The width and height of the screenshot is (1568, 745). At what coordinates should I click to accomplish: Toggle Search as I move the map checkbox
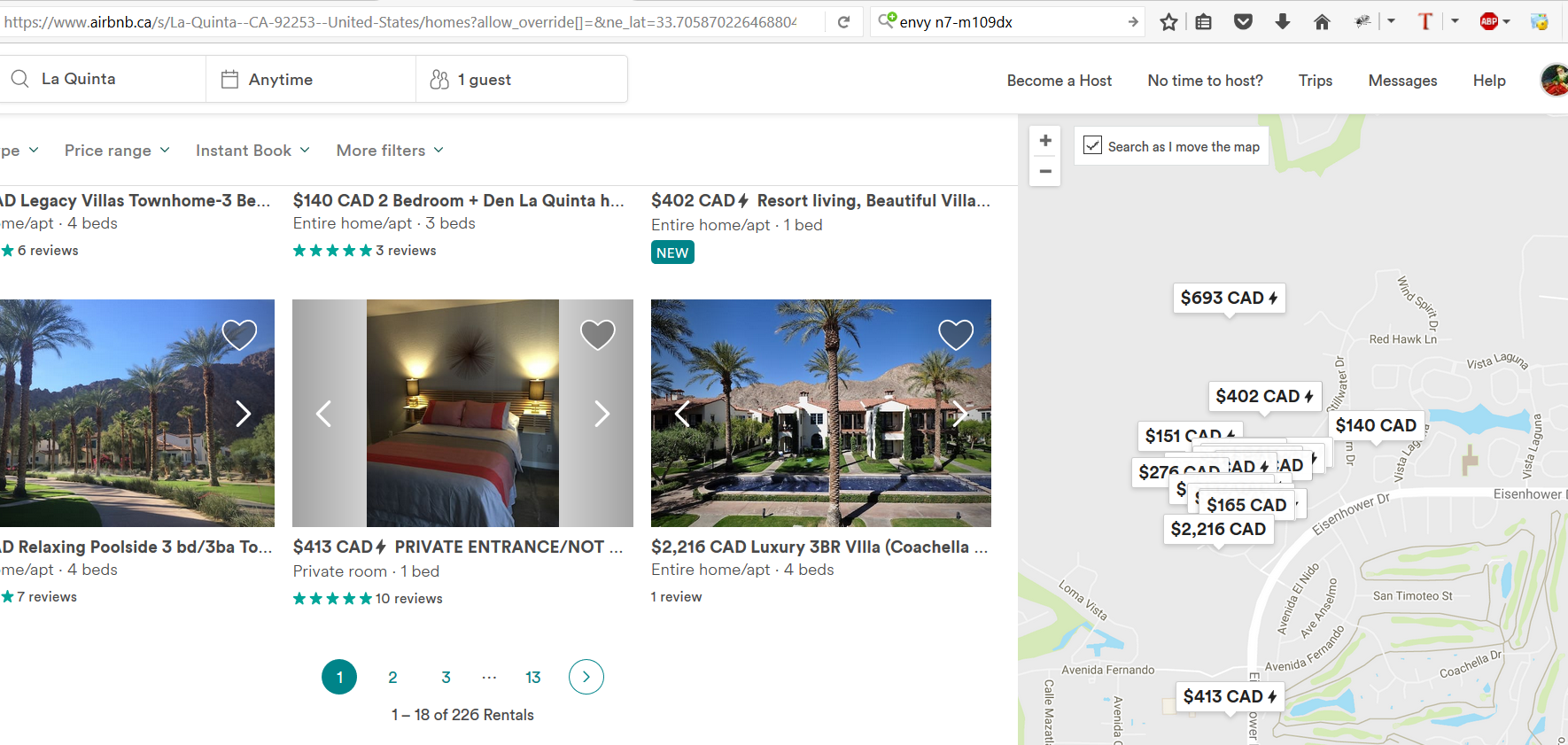coord(1092,145)
